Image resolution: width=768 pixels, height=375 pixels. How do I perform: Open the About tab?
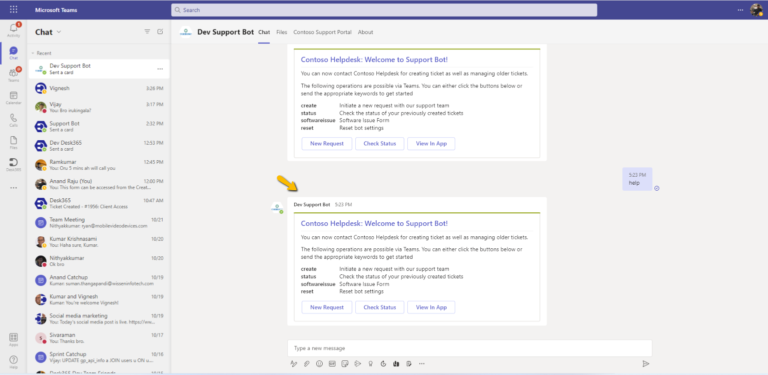click(365, 32)
